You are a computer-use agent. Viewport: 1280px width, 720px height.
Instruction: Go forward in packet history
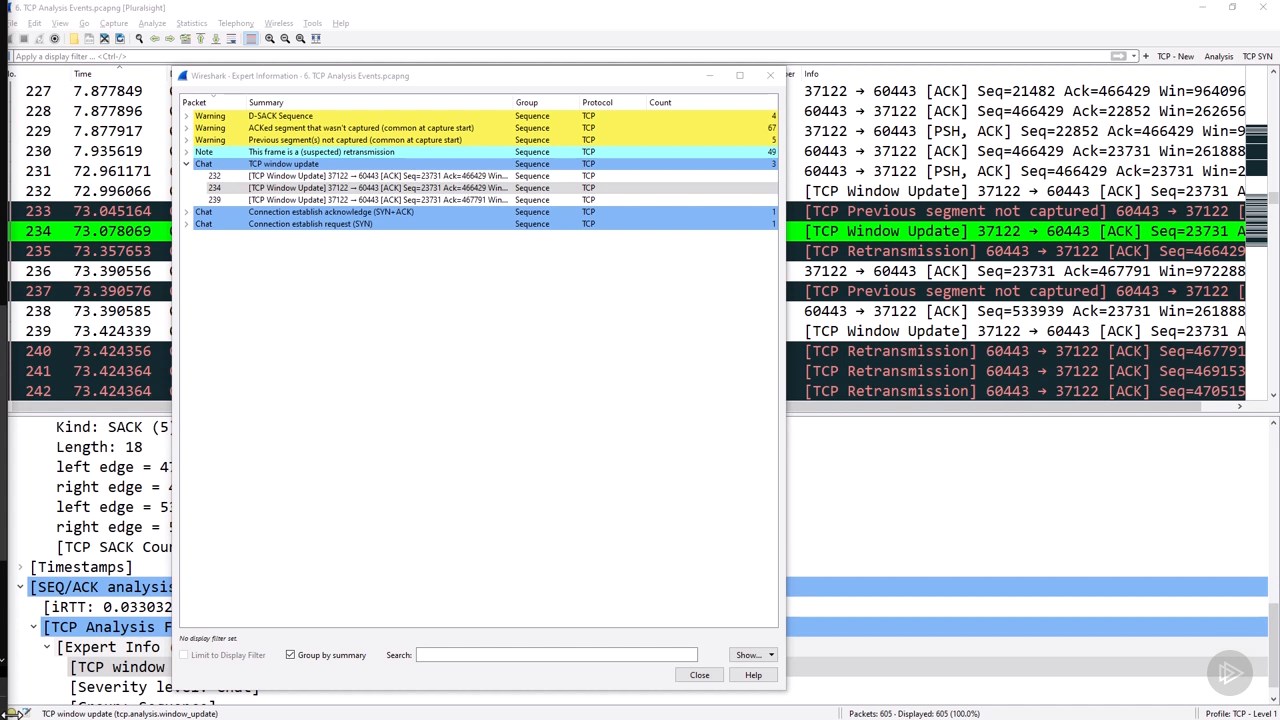tap(170, 38)
